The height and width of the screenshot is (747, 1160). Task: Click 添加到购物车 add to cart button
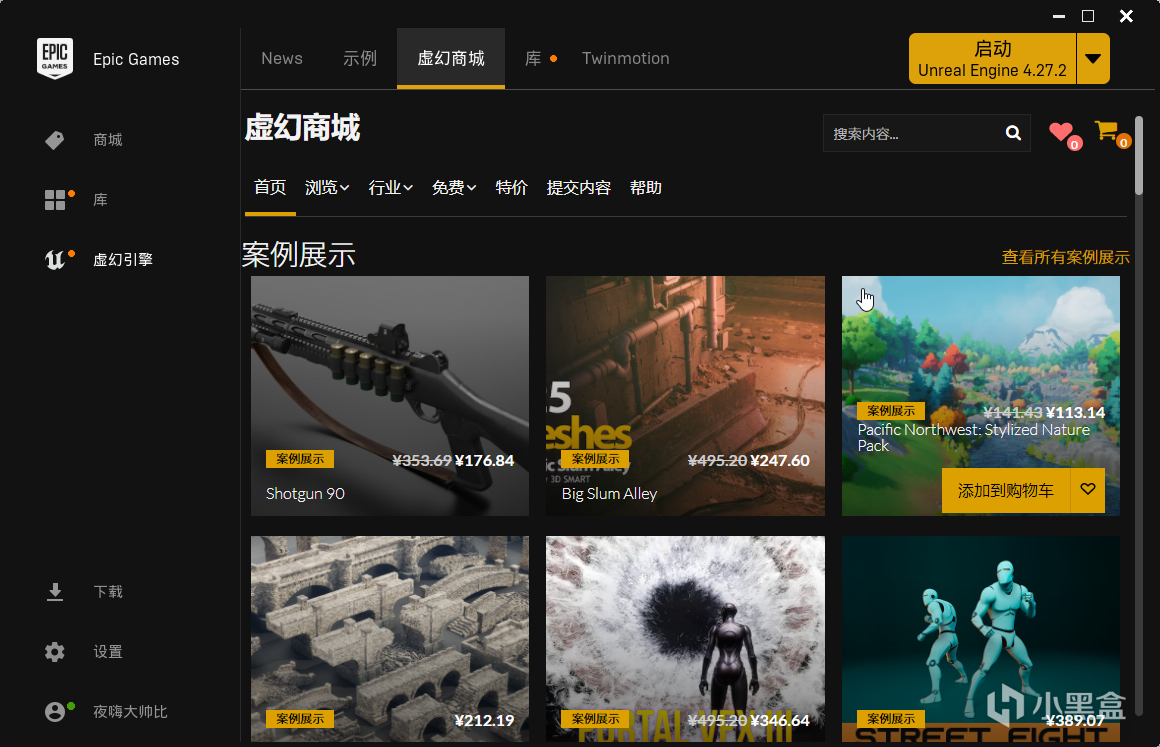pos(1006,490)
